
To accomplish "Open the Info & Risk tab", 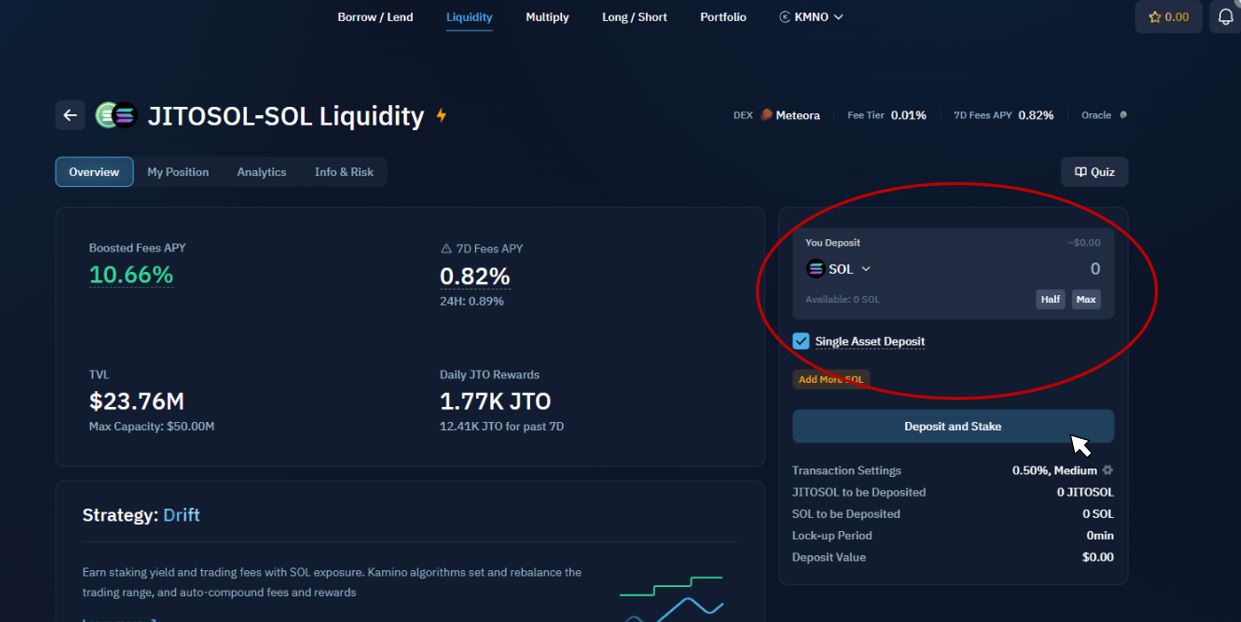I will (344, 172).
